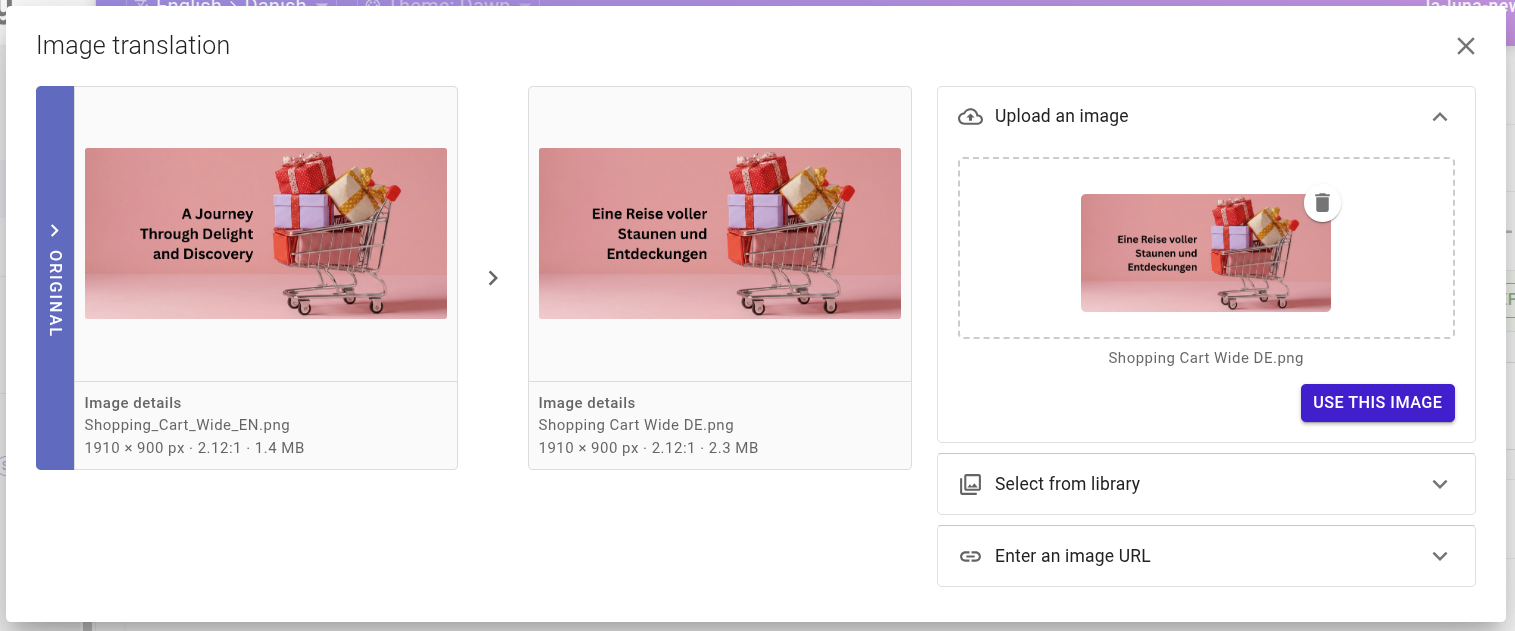The image size is (1515, 631).
Task: Collapse the Upload an image section
Action: (1440, 117)
